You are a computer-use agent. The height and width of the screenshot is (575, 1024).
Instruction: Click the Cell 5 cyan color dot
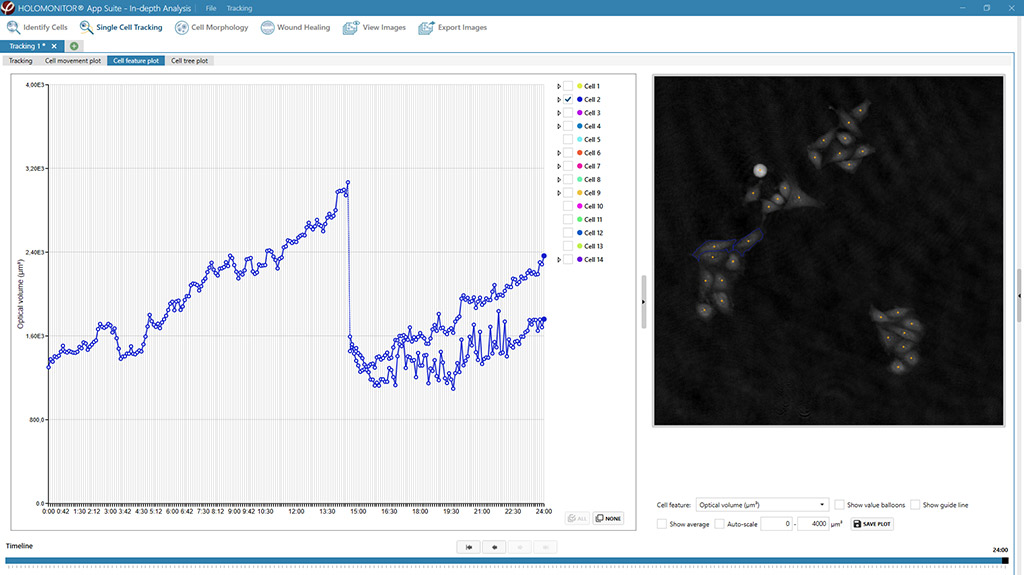click(579, 140)
